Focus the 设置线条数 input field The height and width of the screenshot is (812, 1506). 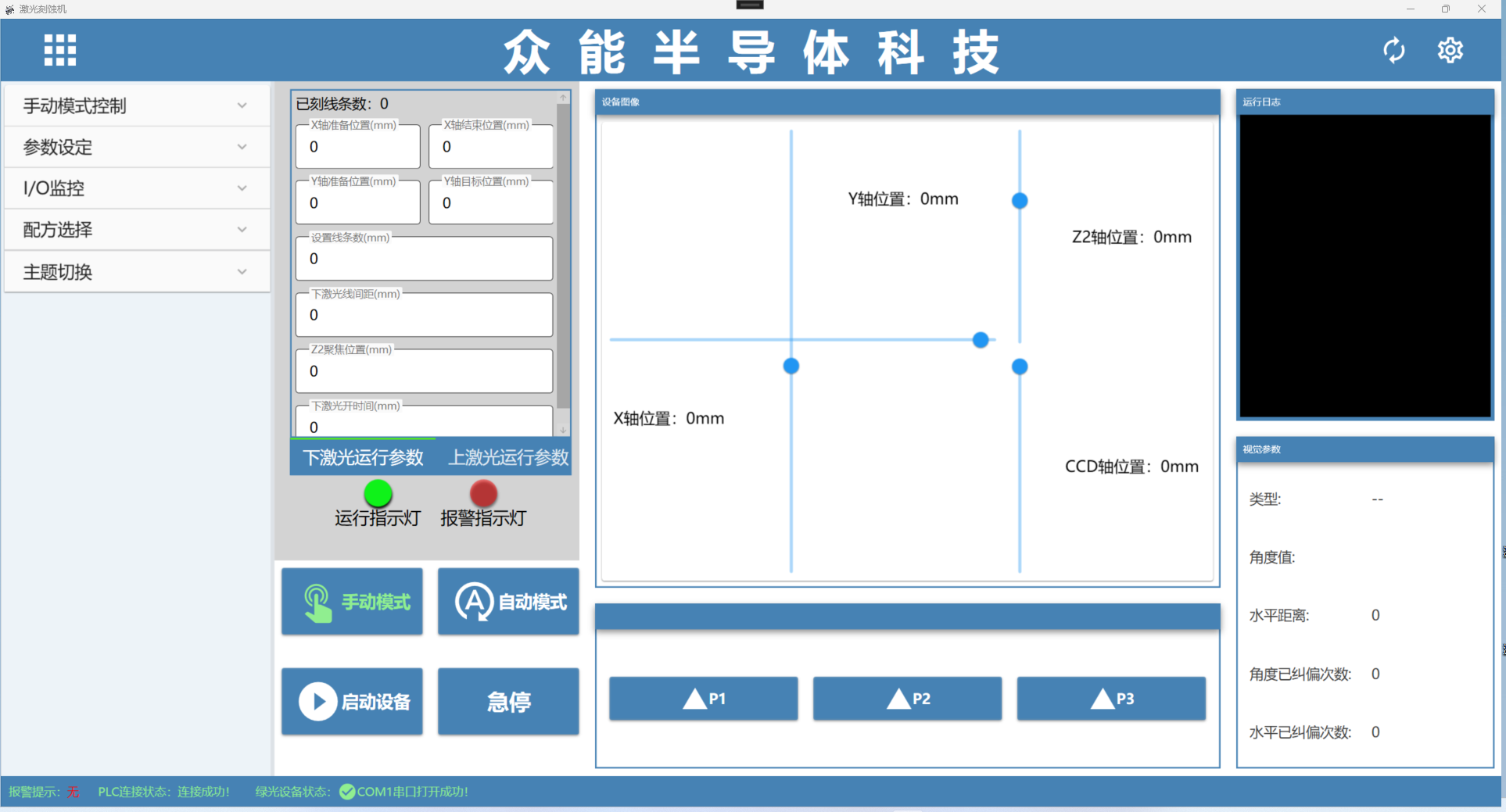click(x=425, y=259)
